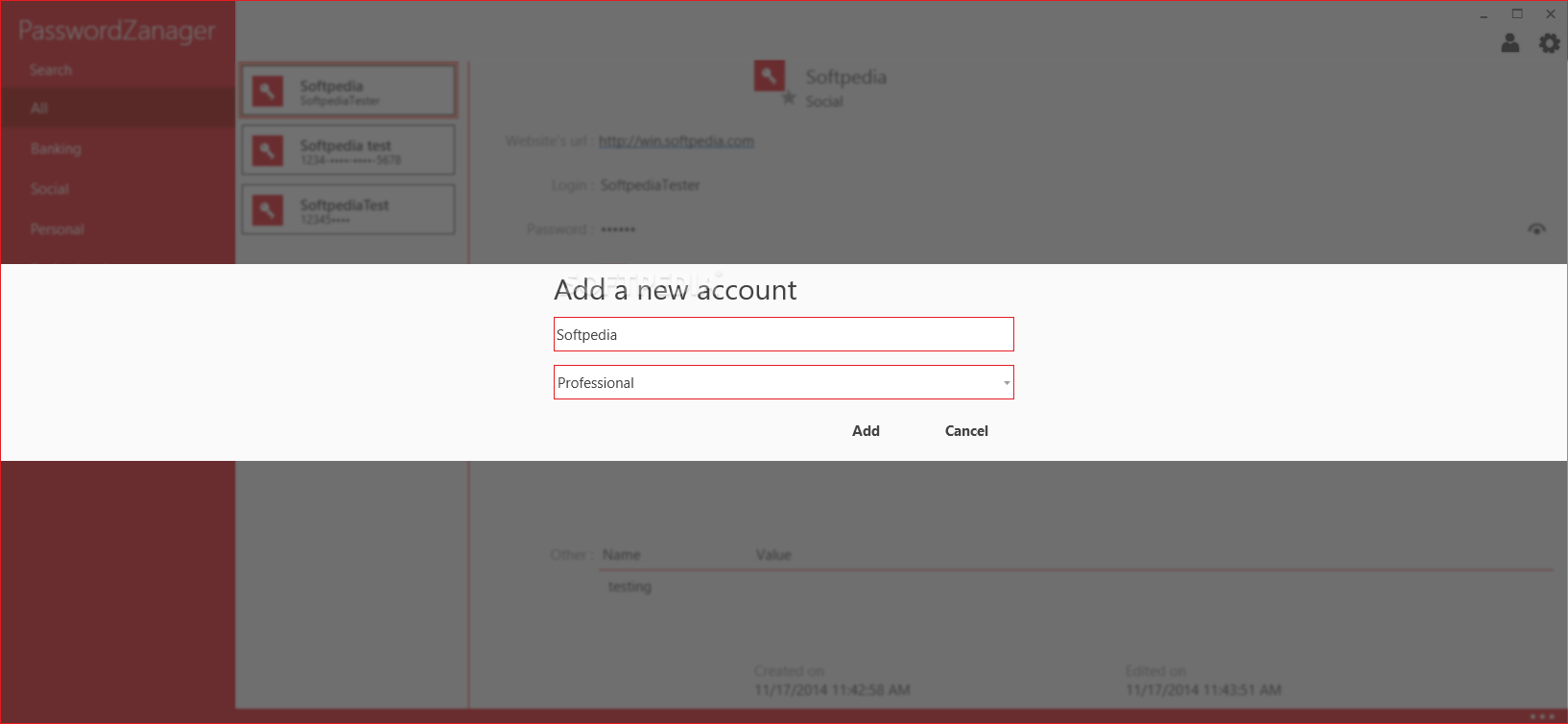This screenshot has height=724, width=1568.
Task: Open the Softpedia SoftpediaTester account card
Action: [x=347, y=91]
